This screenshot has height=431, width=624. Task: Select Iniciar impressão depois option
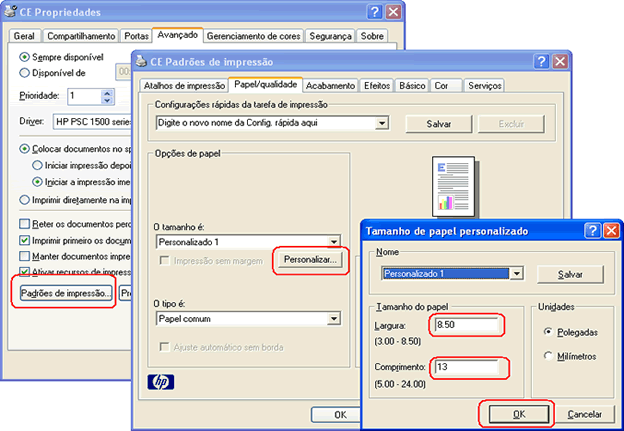click(37, 165)
